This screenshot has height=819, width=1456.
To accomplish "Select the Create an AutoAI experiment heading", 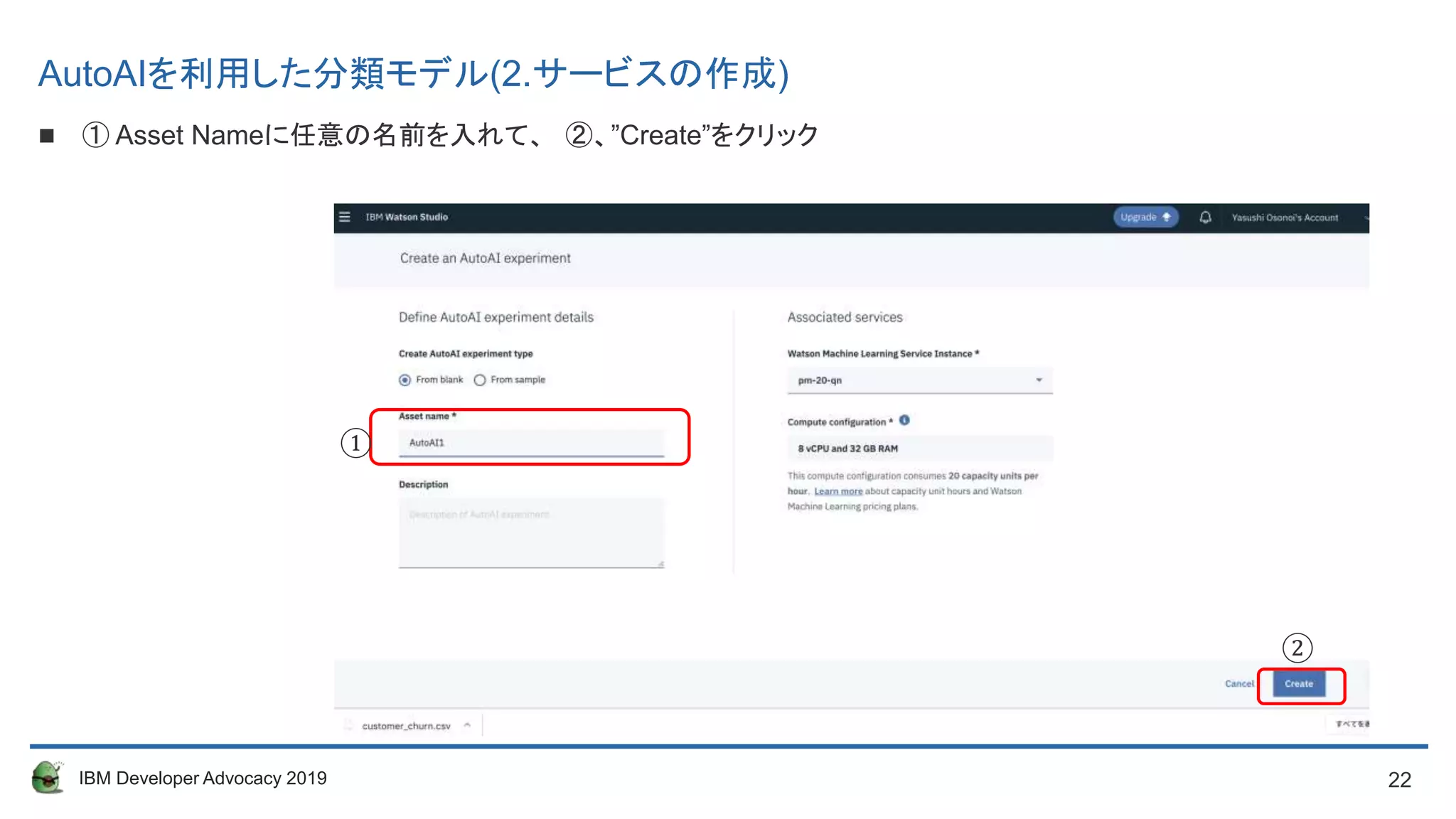I will [x=485, y=258].
